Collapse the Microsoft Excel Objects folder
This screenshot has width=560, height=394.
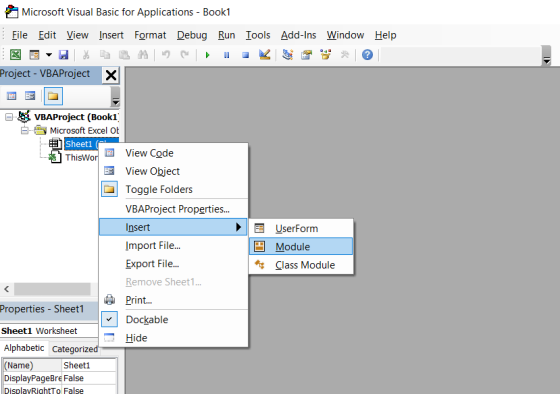click(24, 130)
